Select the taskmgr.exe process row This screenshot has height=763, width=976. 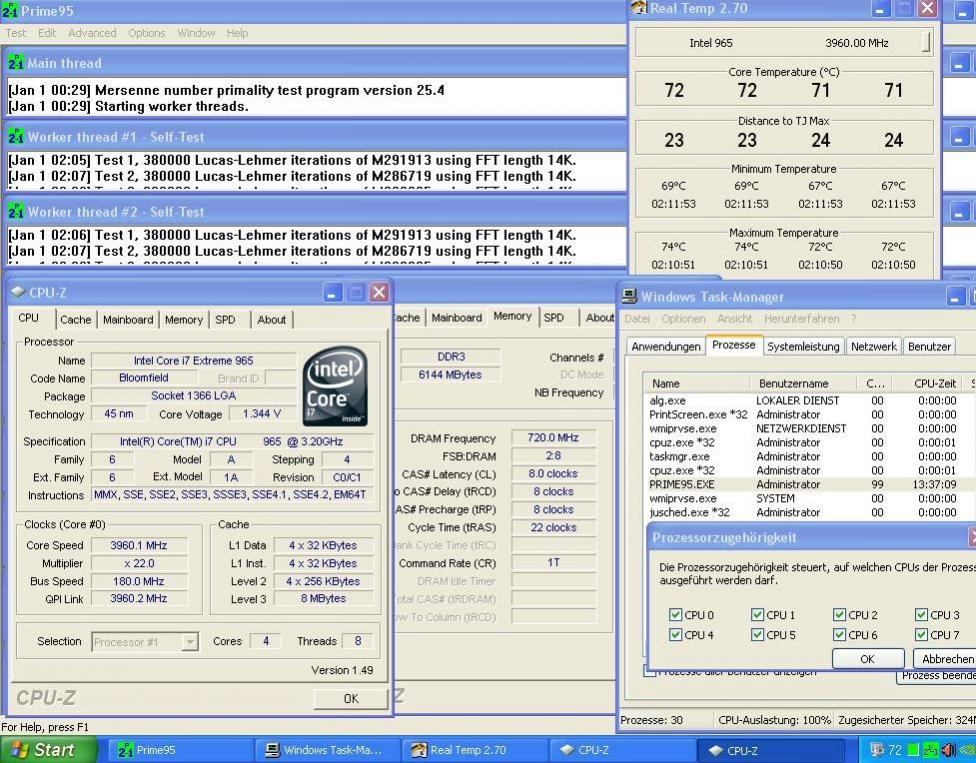coord(808,456)
